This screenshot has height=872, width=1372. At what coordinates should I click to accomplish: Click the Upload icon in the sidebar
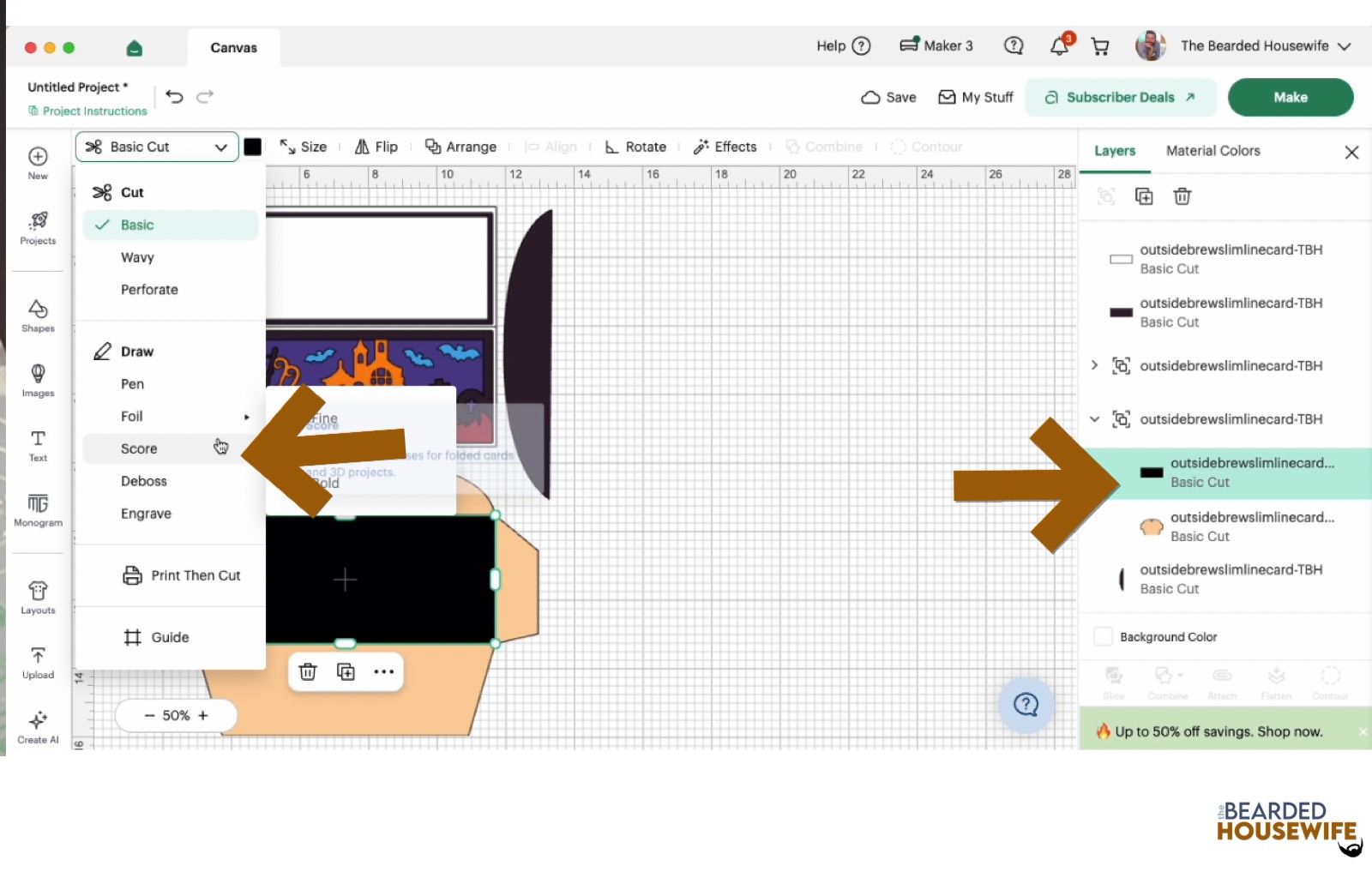coord(38,663)
